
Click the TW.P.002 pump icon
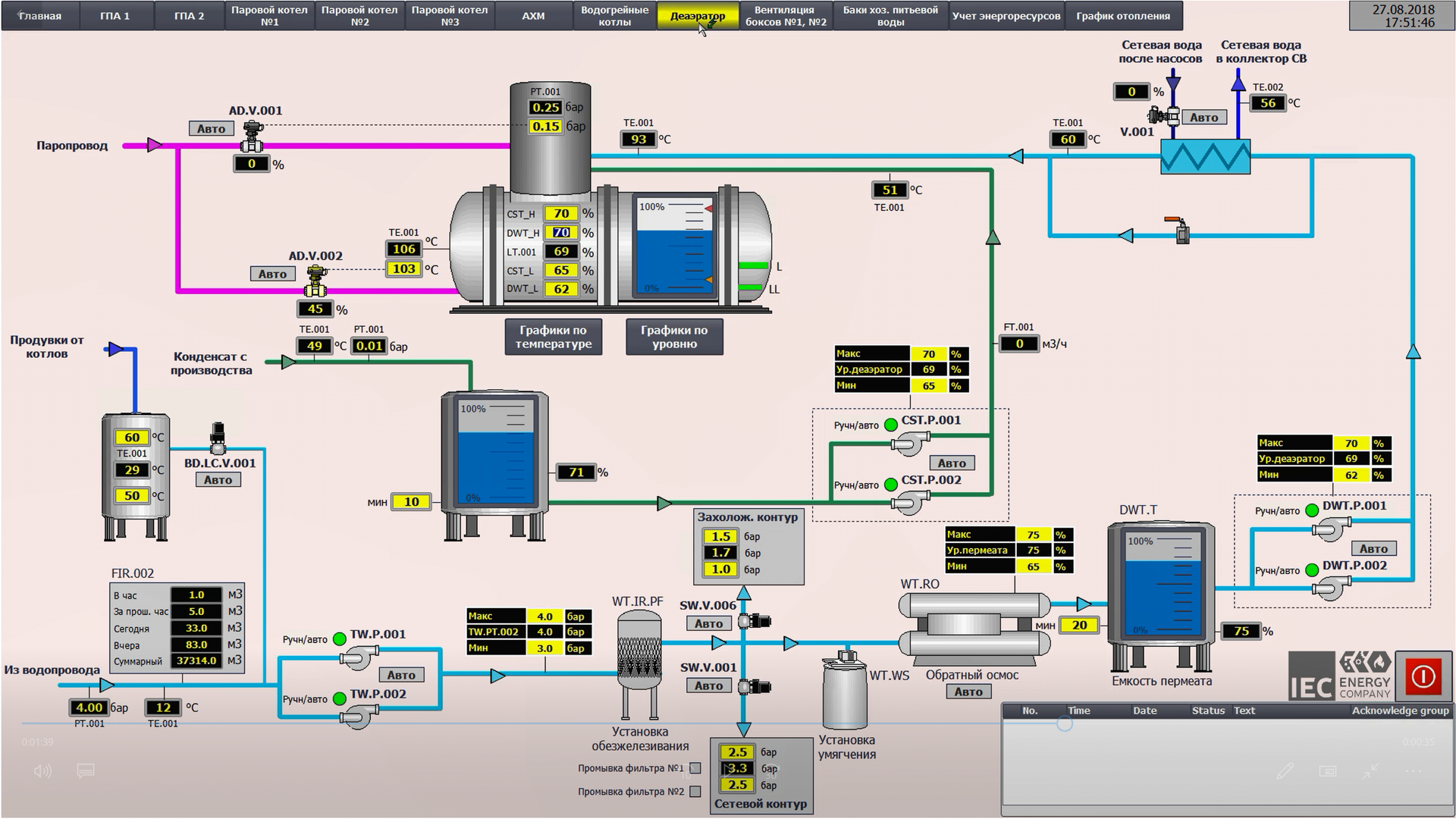click(x=357, y=715)
